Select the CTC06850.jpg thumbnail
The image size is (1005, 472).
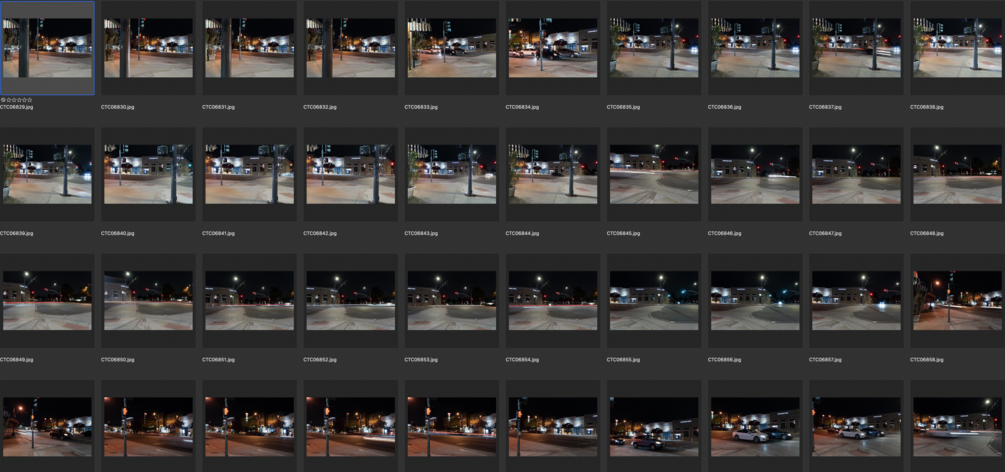coord(148,301)
